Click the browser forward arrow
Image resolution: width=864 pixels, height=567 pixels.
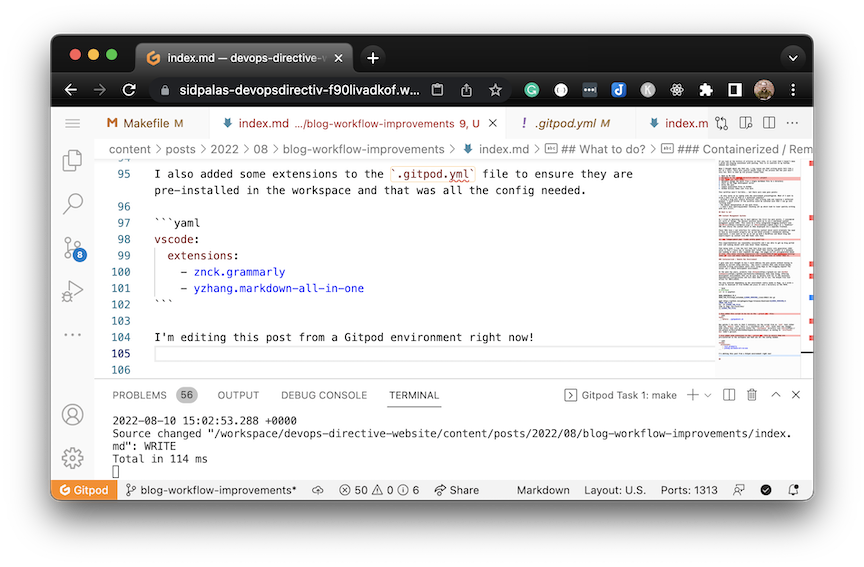100,90
